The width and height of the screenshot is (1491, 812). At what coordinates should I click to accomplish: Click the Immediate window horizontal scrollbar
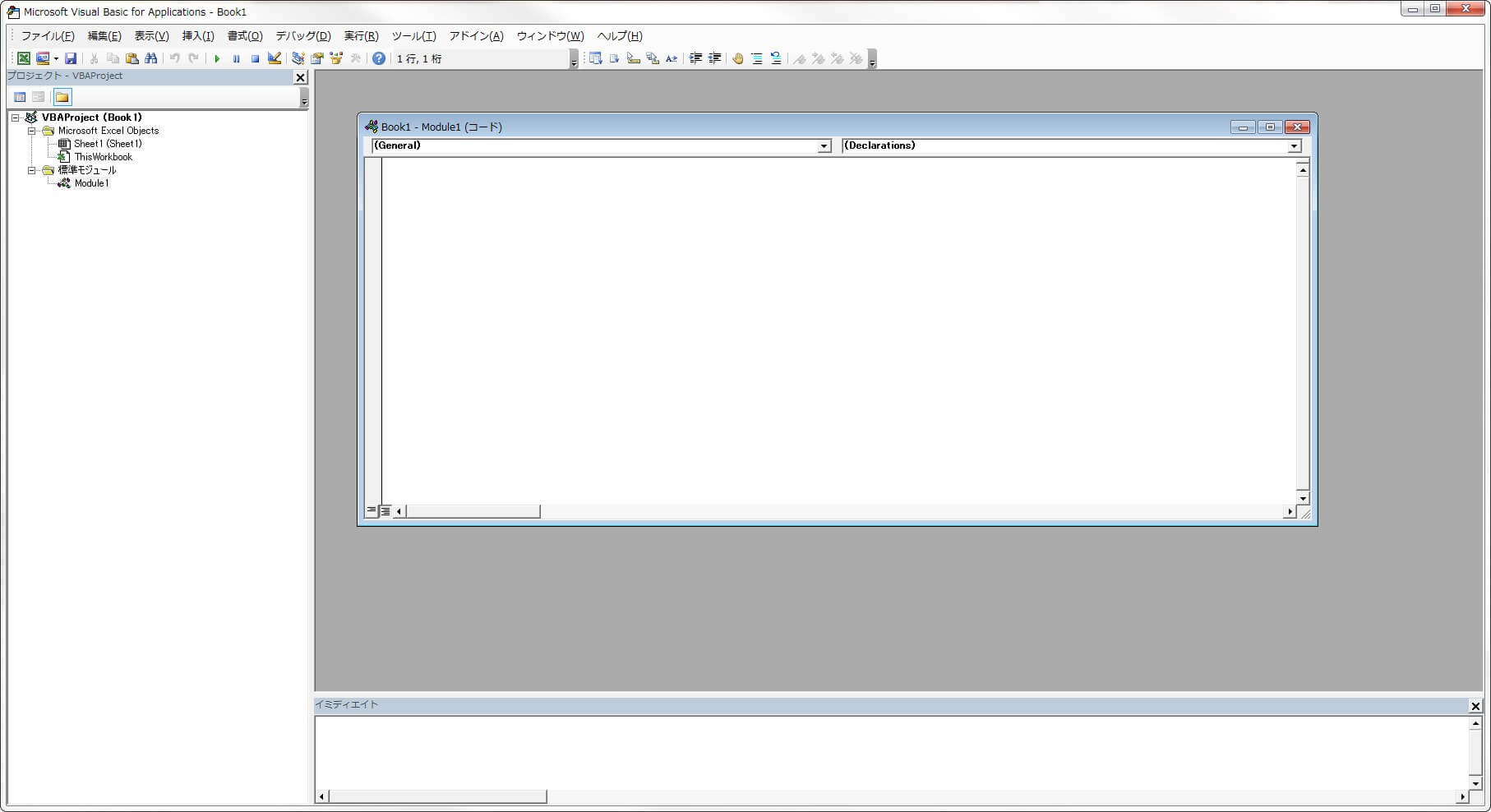coord(893,796)
